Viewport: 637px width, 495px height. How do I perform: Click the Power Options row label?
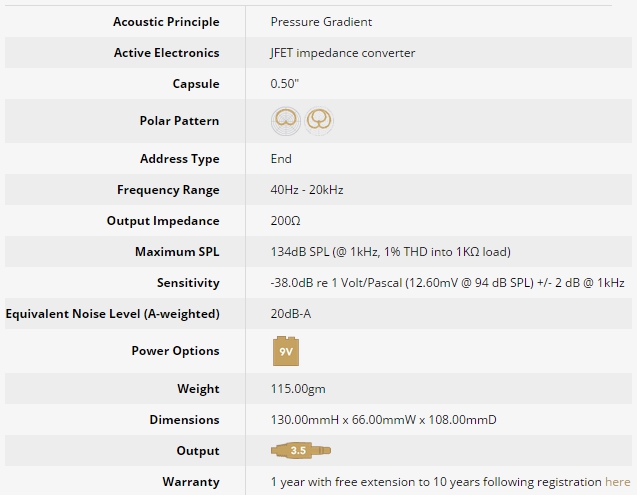[175, 351]
